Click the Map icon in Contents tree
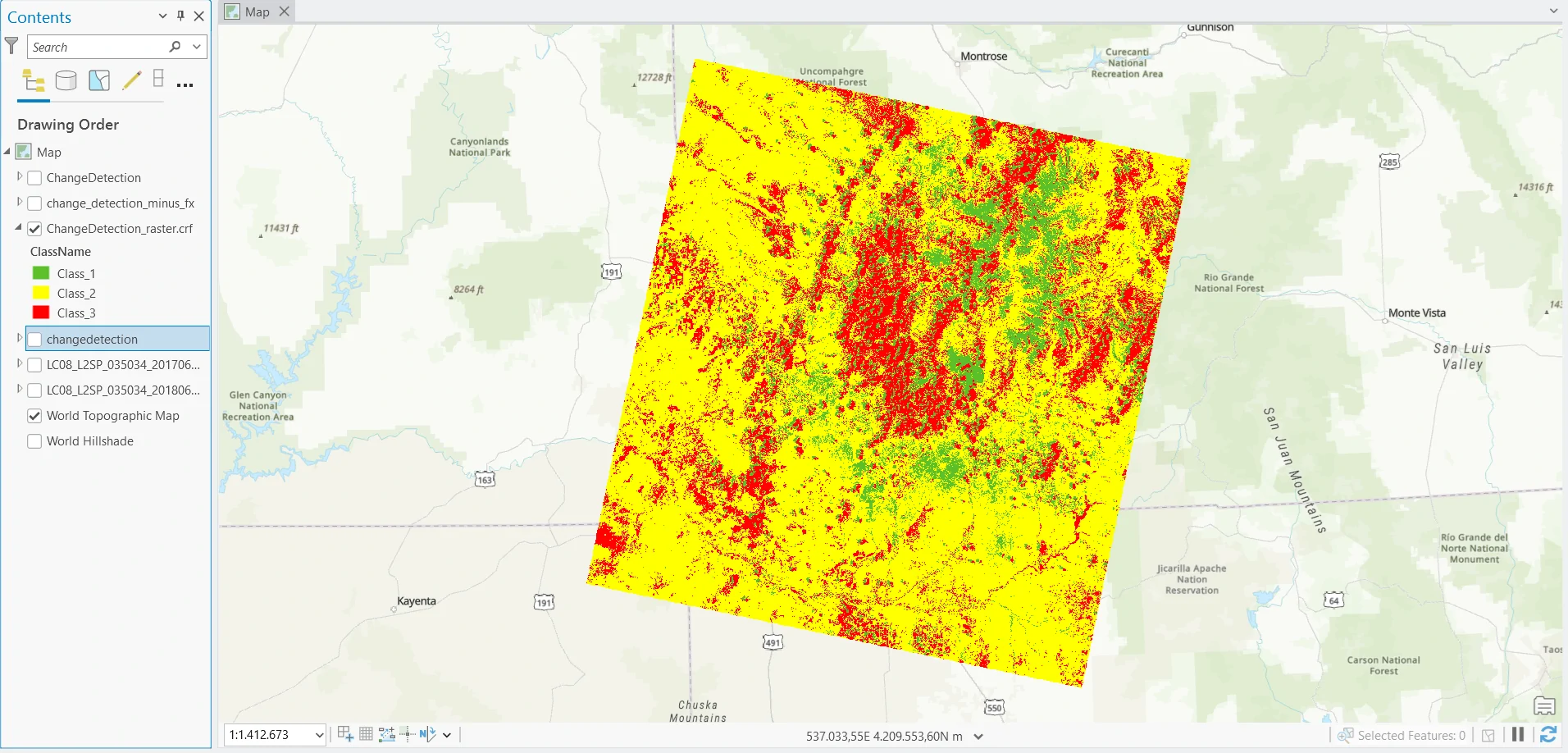This screenshot has height=753, width=1568. 24,152
